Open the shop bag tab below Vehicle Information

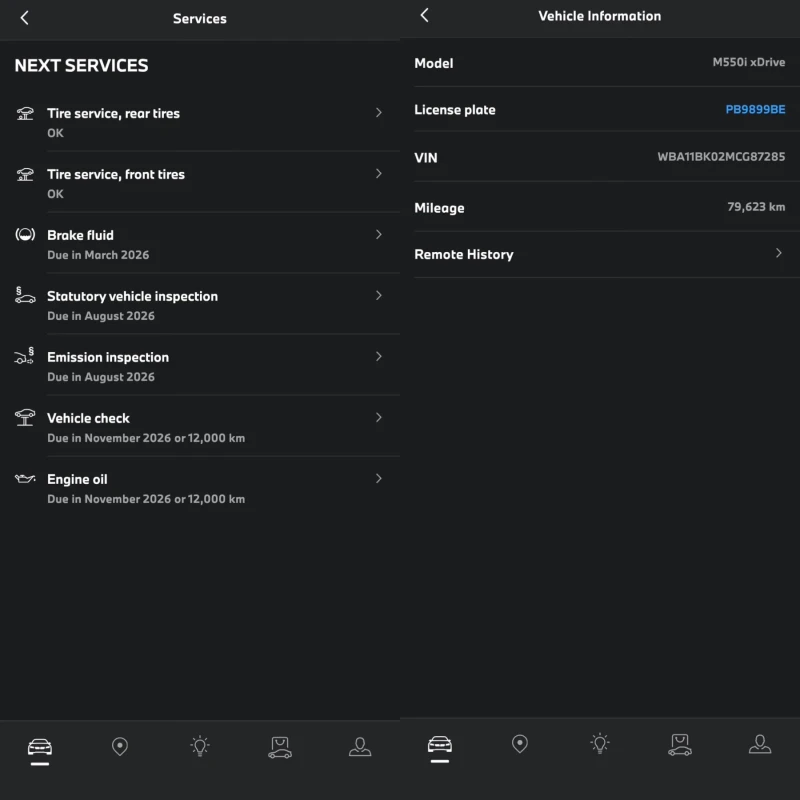680,744
